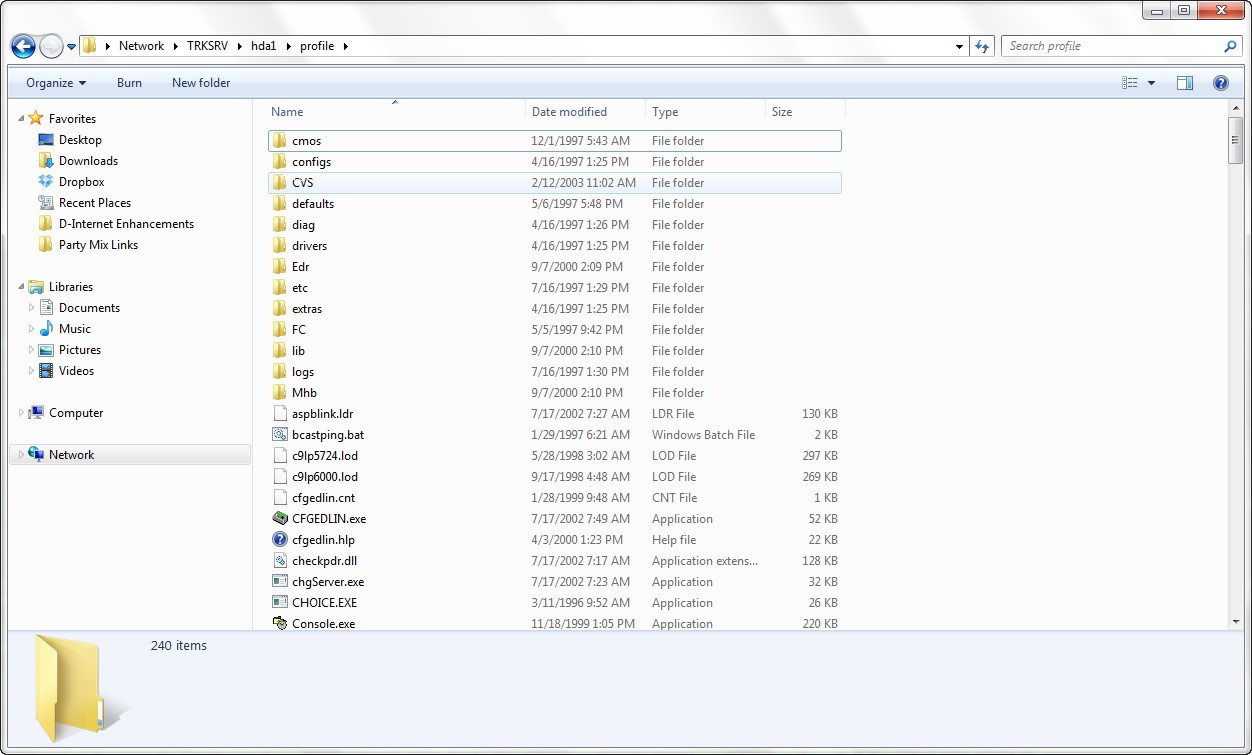This screenshot has width=1252, height=755.
Task: Select the bcastping.bat batch file
Action: pyautogui.click(x=328, y=435)
